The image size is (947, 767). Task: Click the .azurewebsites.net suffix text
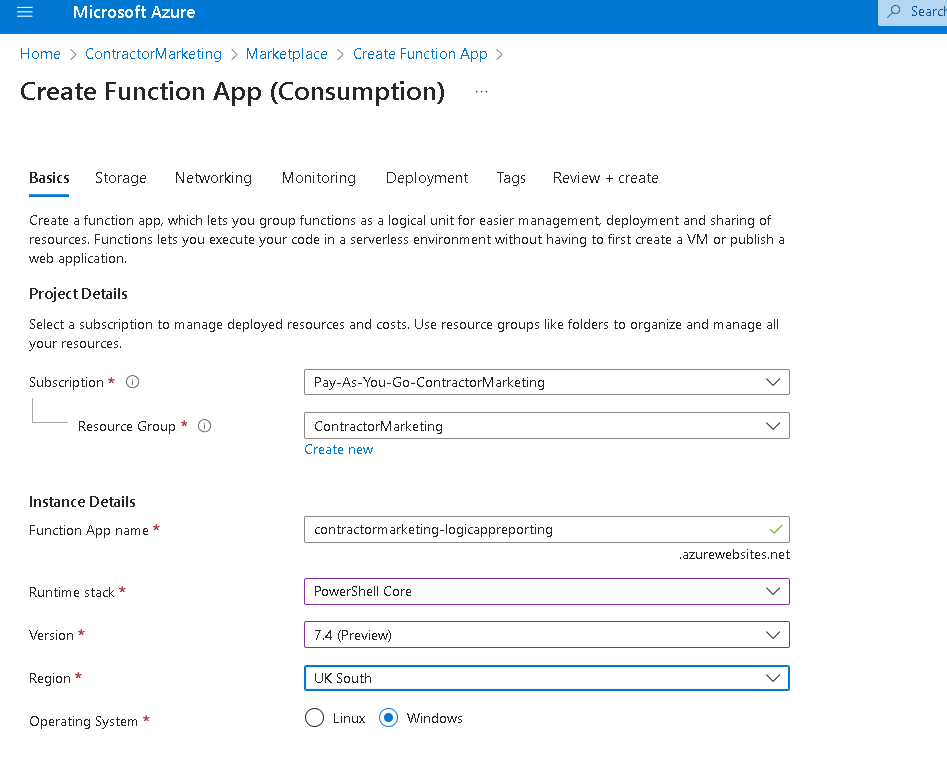[x=734, y=554]
